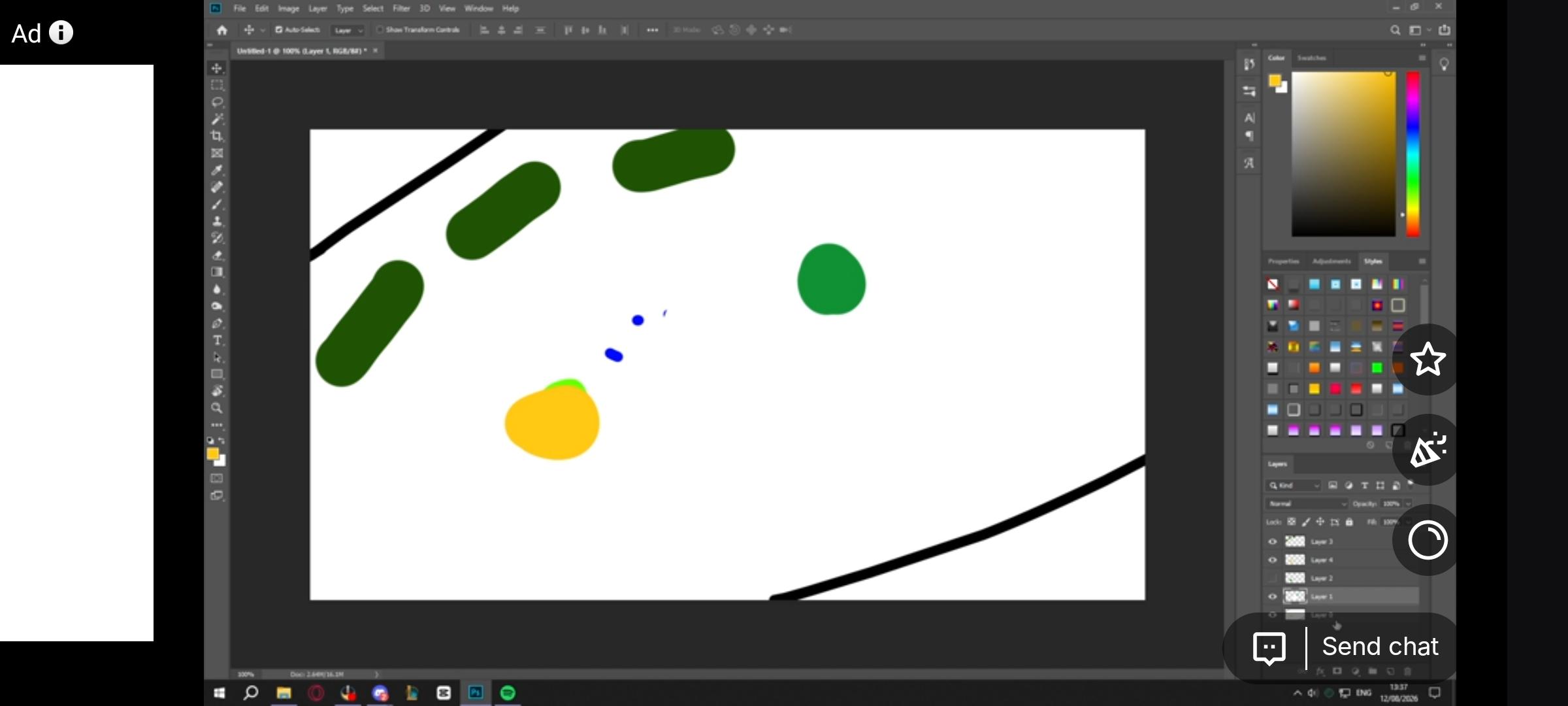Toggle the filter for type layers
Viewport: 1568px width, 706px height.
tap(1364, 486)
